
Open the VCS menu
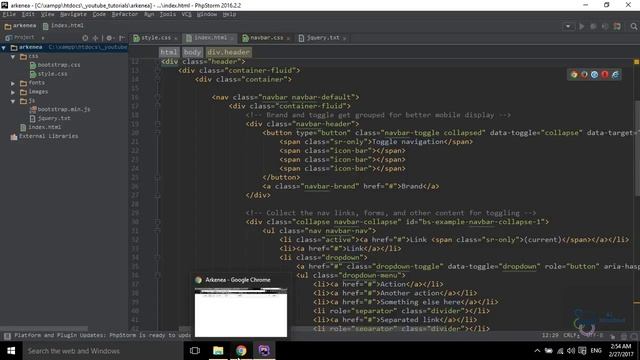tap(187, 14)
